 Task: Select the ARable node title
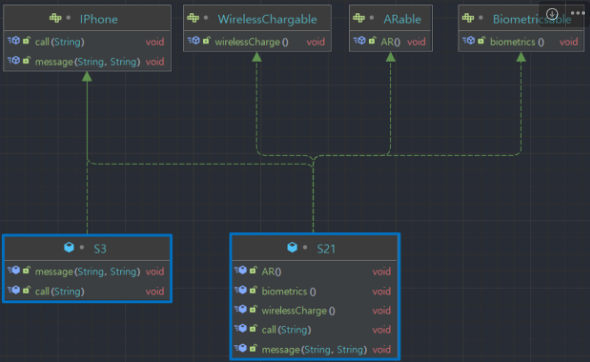[402, 19]
